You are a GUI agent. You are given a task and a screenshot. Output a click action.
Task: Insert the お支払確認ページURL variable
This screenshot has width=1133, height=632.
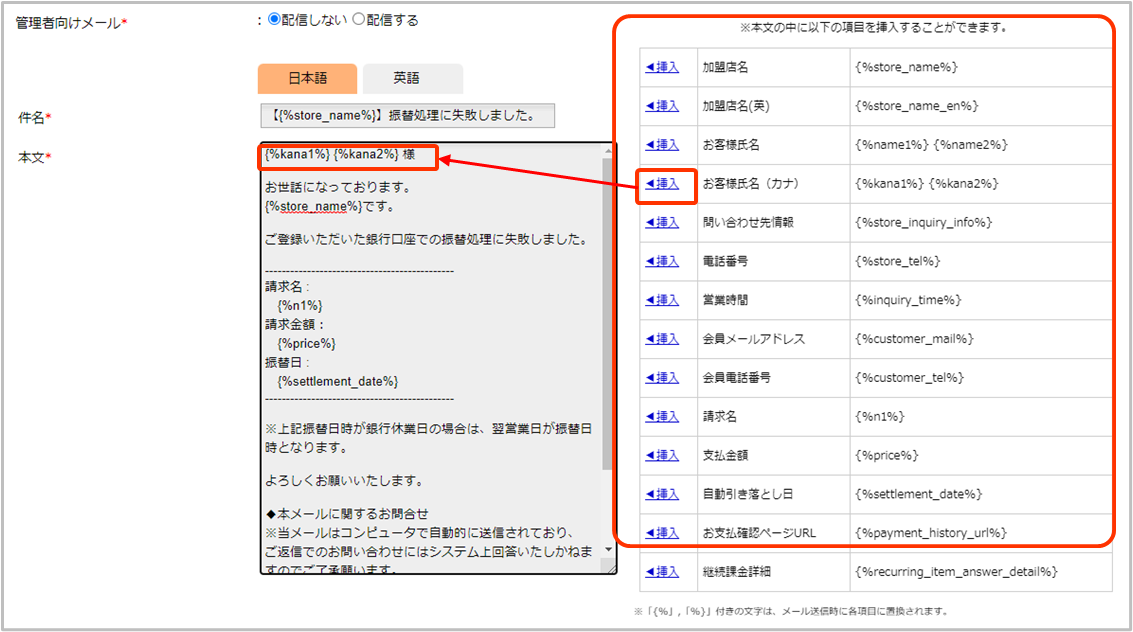coord(662,533)
